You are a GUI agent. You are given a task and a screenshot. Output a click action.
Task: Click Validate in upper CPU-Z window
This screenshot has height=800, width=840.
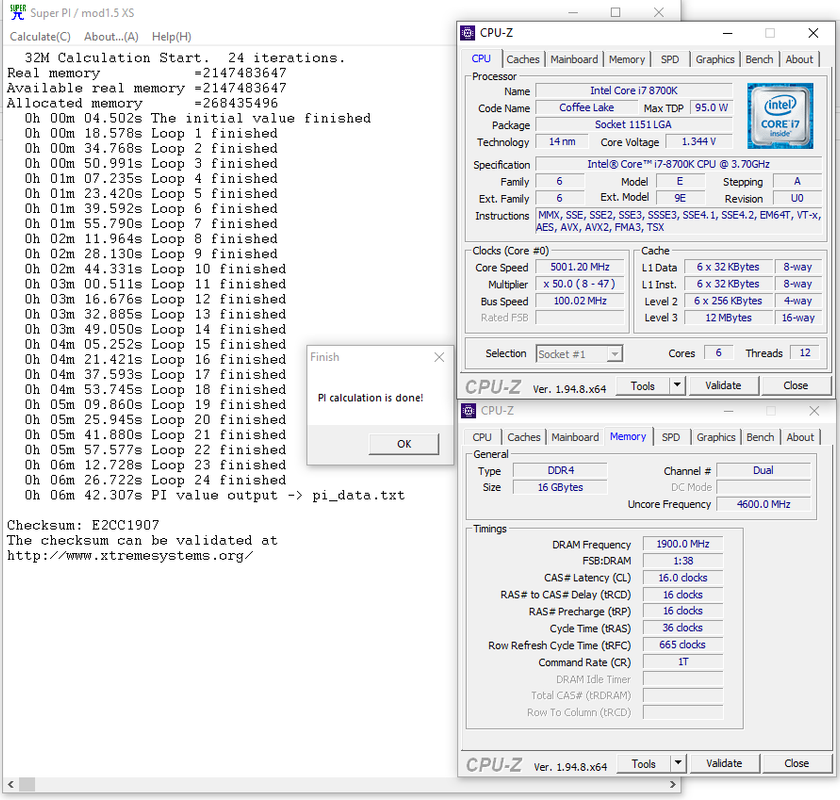coord(723,386)
